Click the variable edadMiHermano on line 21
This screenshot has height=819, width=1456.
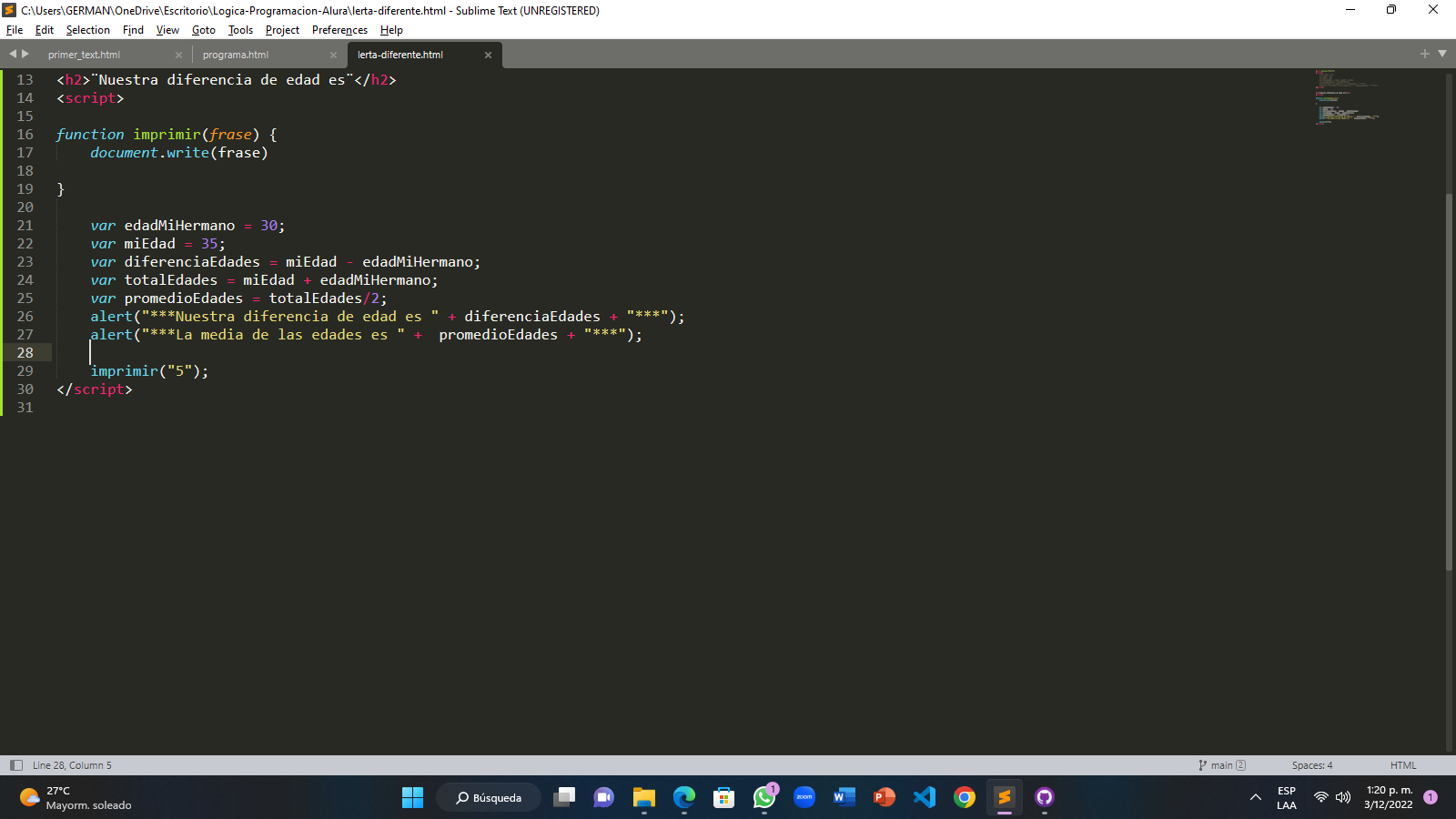[x=179, y=226]
